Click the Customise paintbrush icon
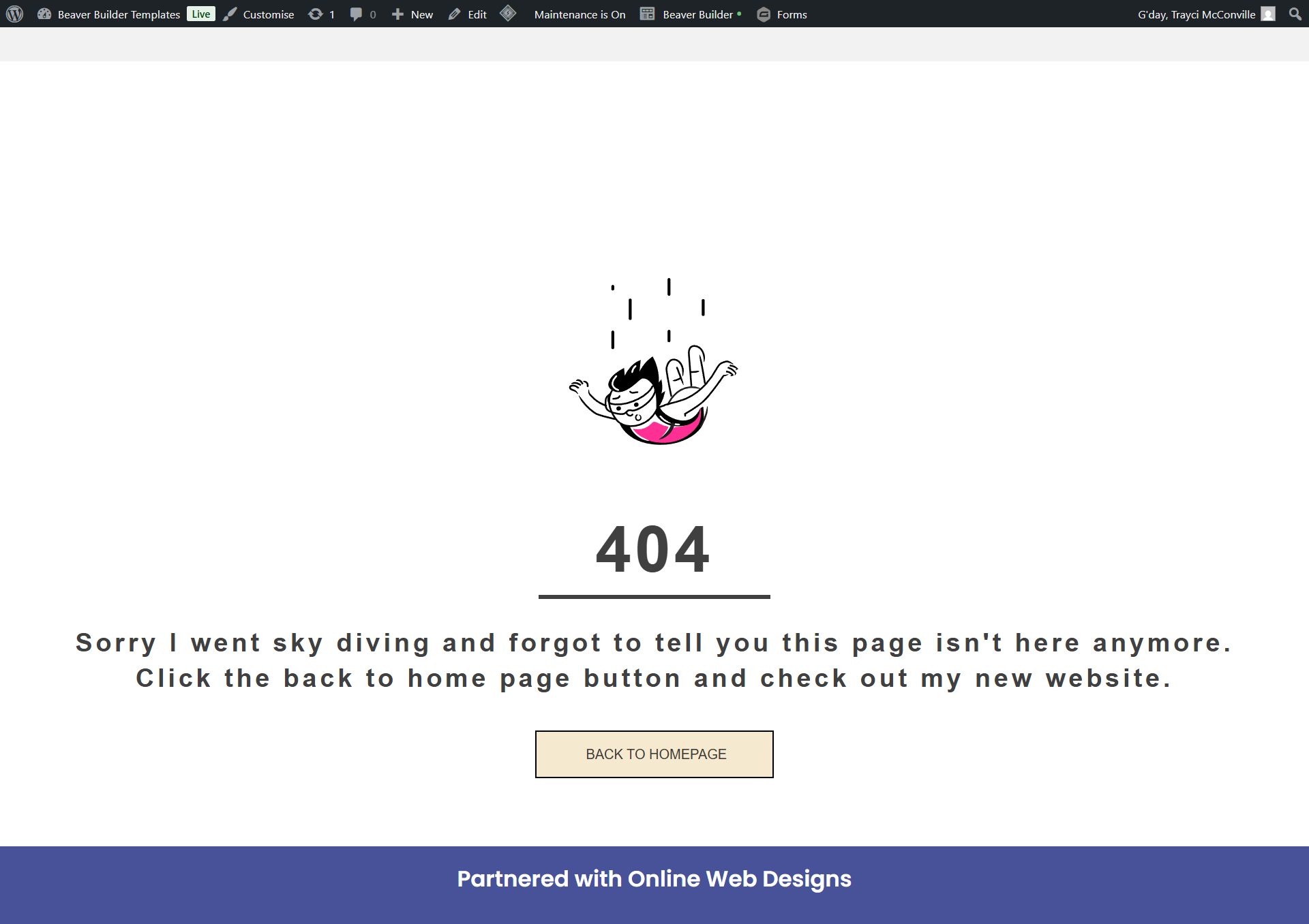 point(230,14)
